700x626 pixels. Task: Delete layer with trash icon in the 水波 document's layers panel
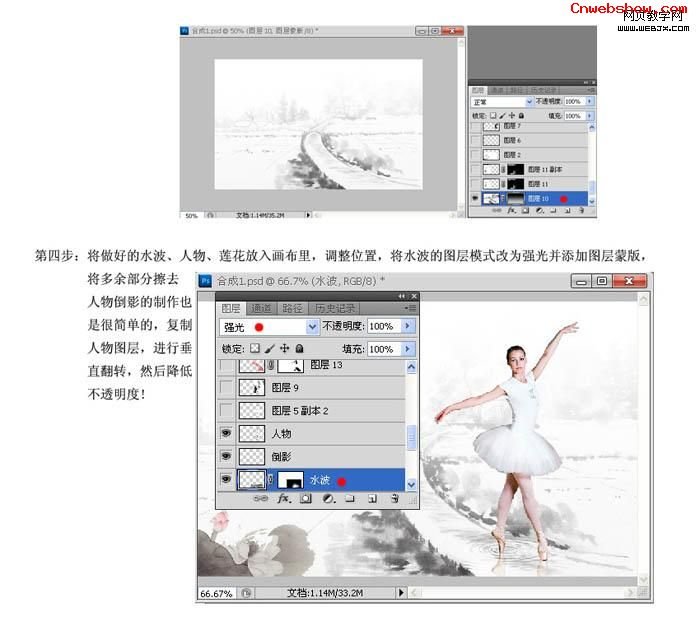point(395,498)
